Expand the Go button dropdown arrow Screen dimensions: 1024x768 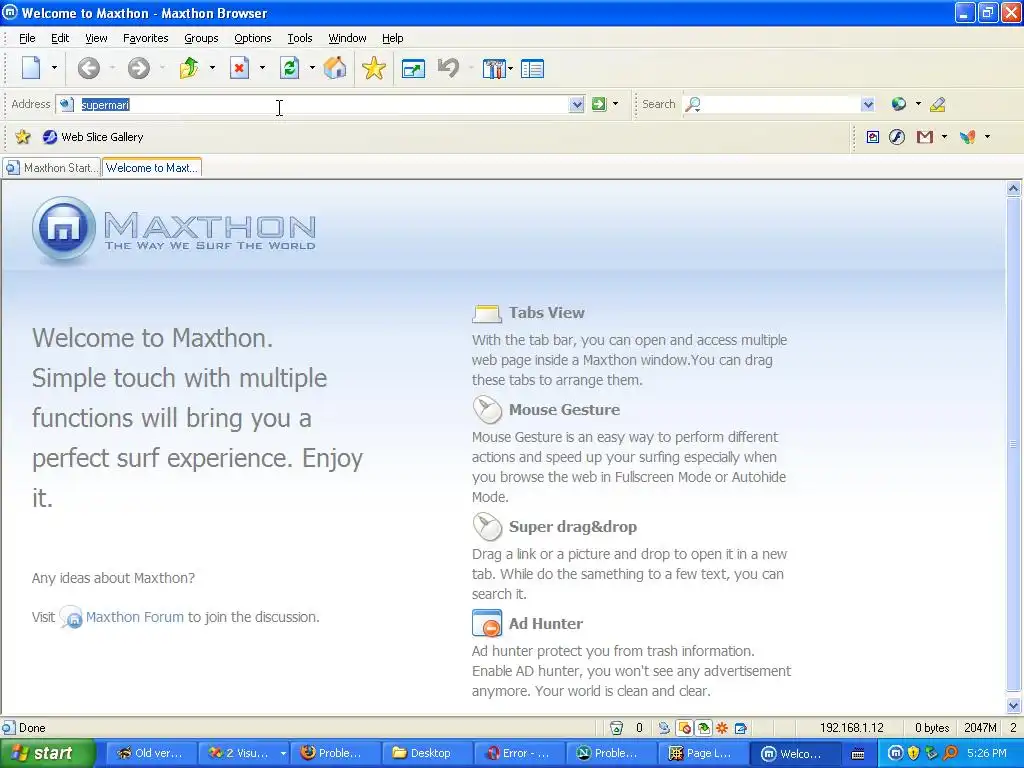click(615, 104)
